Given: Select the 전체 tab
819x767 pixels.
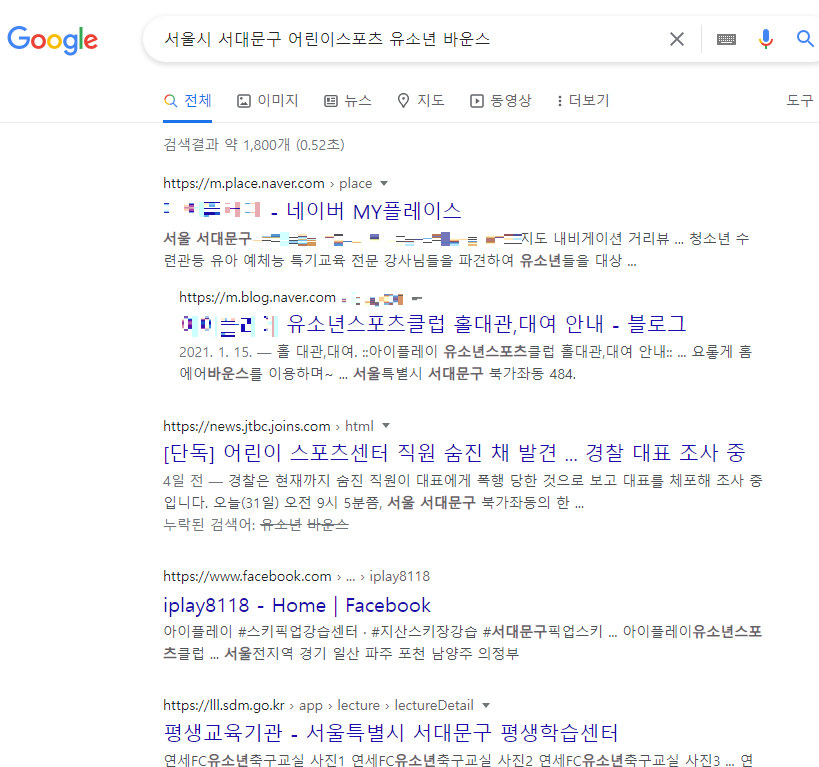Looking at the screenshot, I should [188, 100].
